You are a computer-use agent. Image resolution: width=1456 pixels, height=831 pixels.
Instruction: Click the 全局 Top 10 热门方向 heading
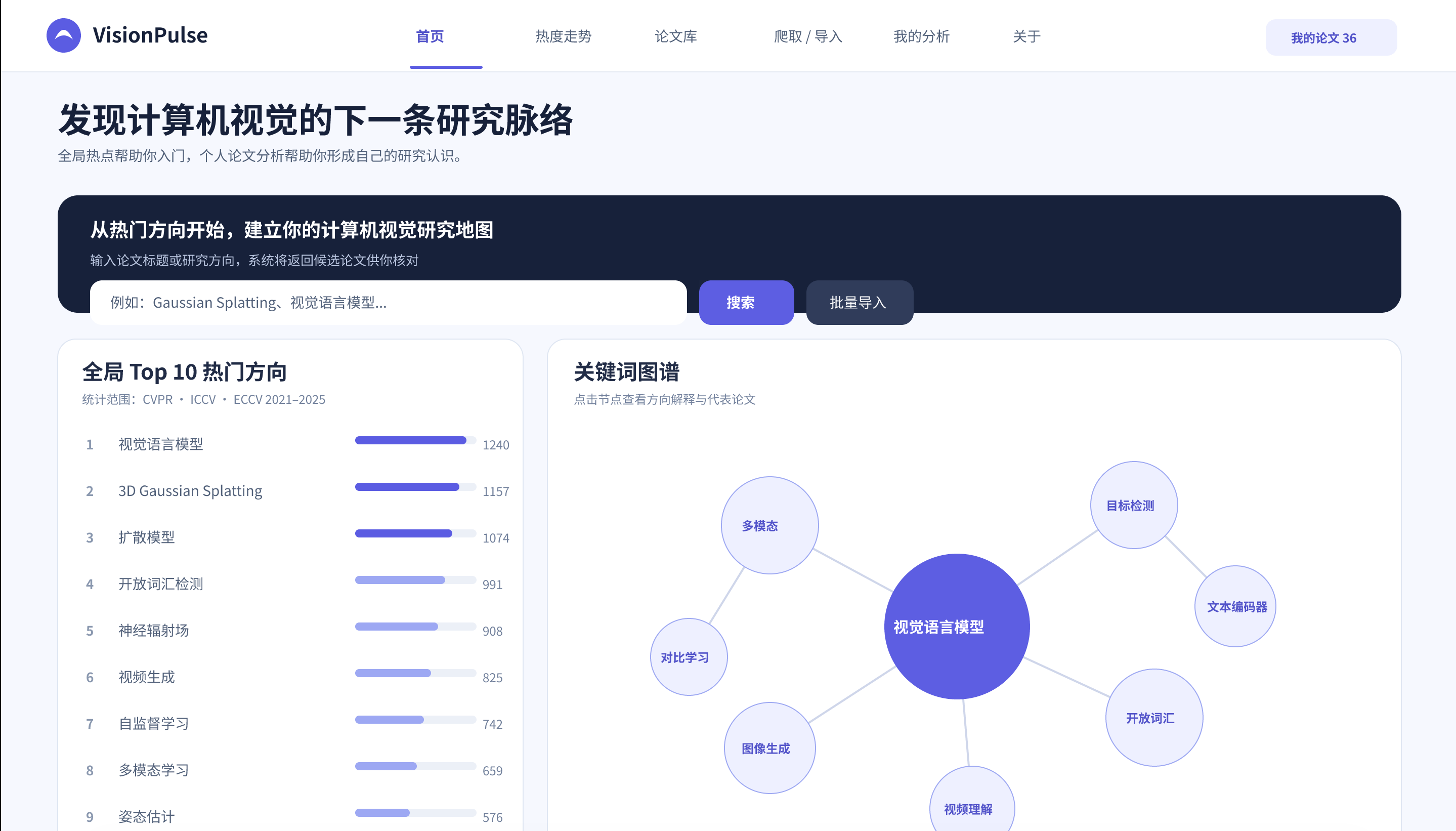(x=184, y=371)
